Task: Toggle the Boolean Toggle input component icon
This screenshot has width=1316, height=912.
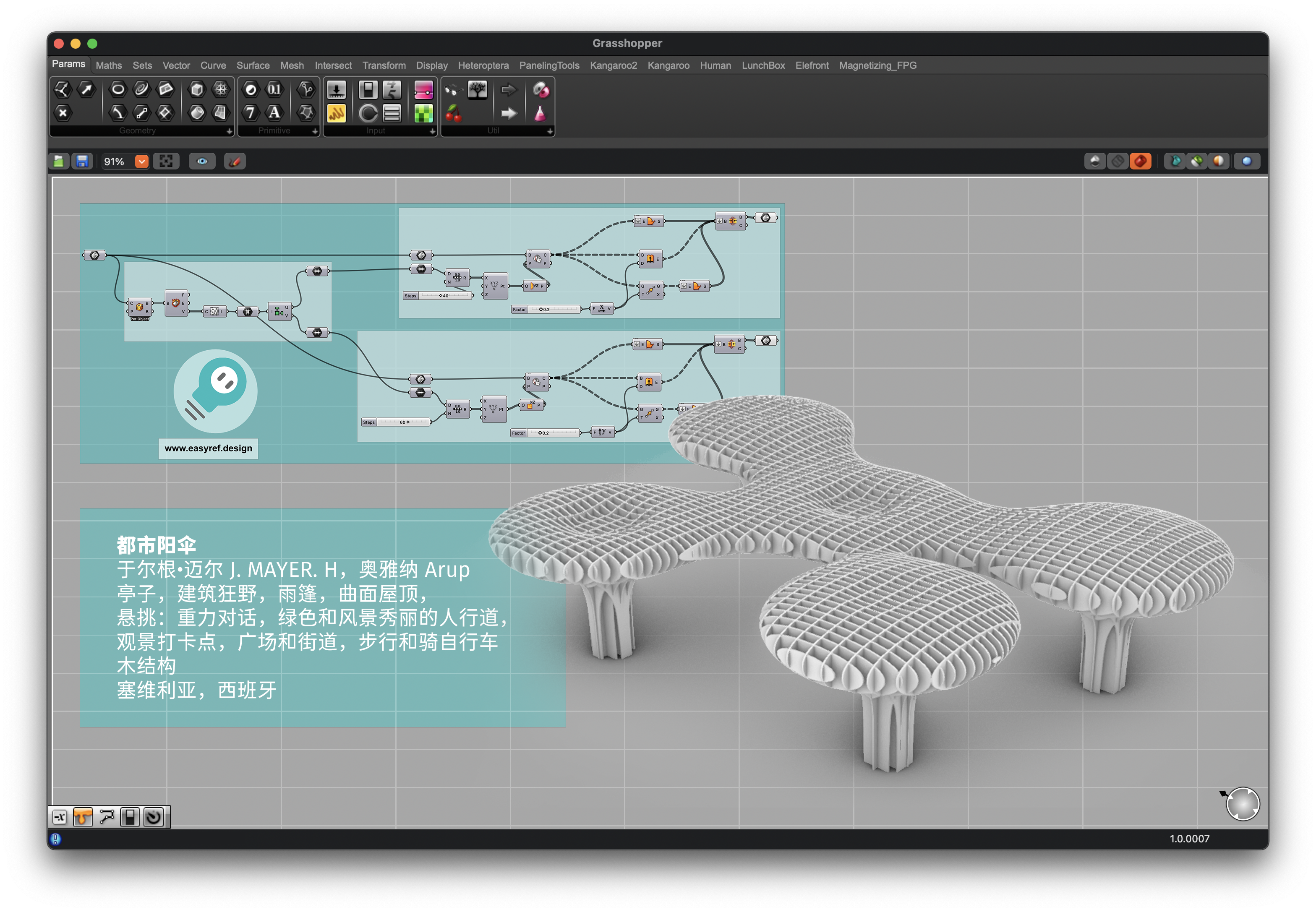Action: [x=368, y=90]
